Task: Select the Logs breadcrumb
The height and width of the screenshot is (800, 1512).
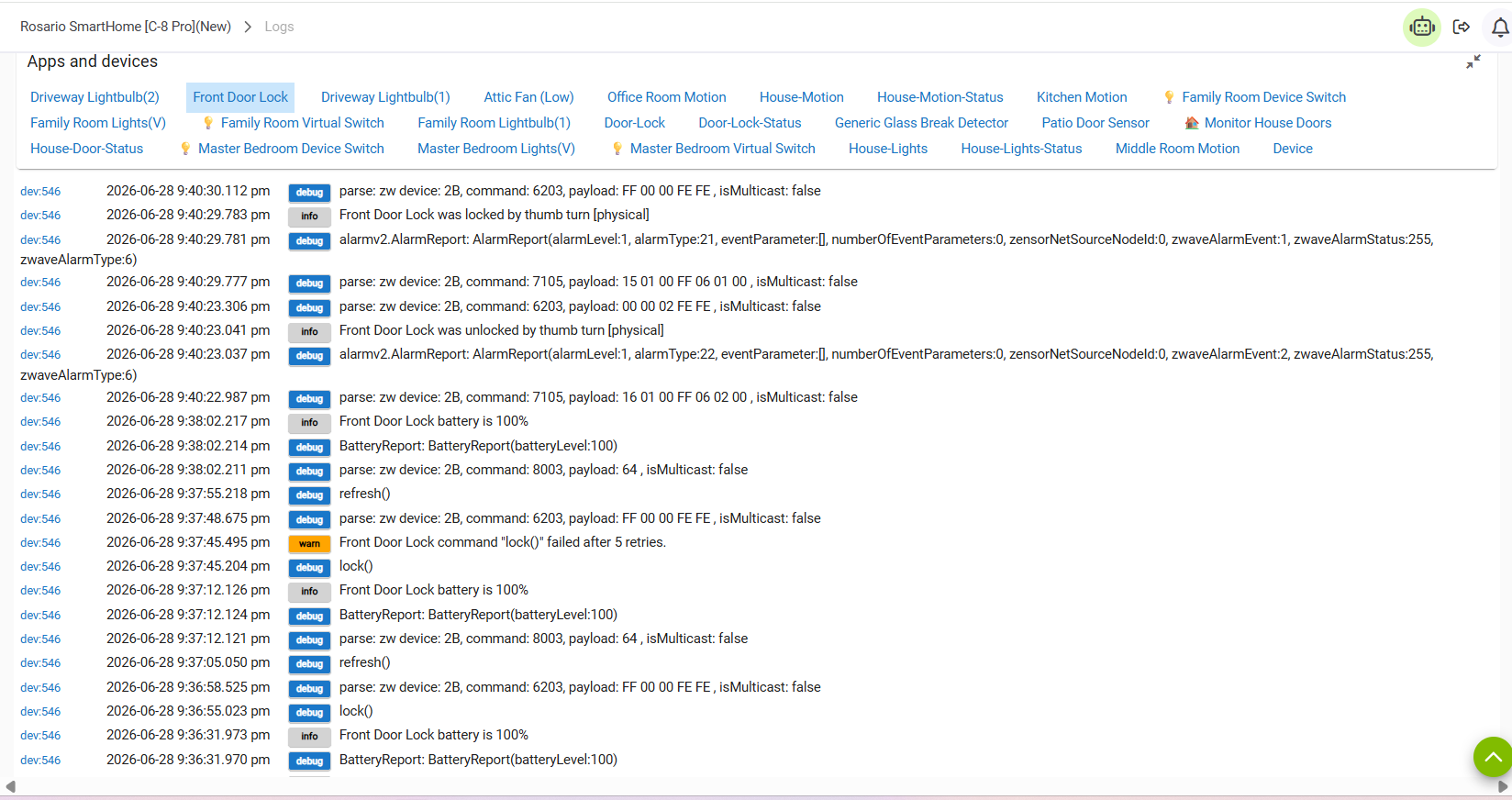Action: pos(279,27)
